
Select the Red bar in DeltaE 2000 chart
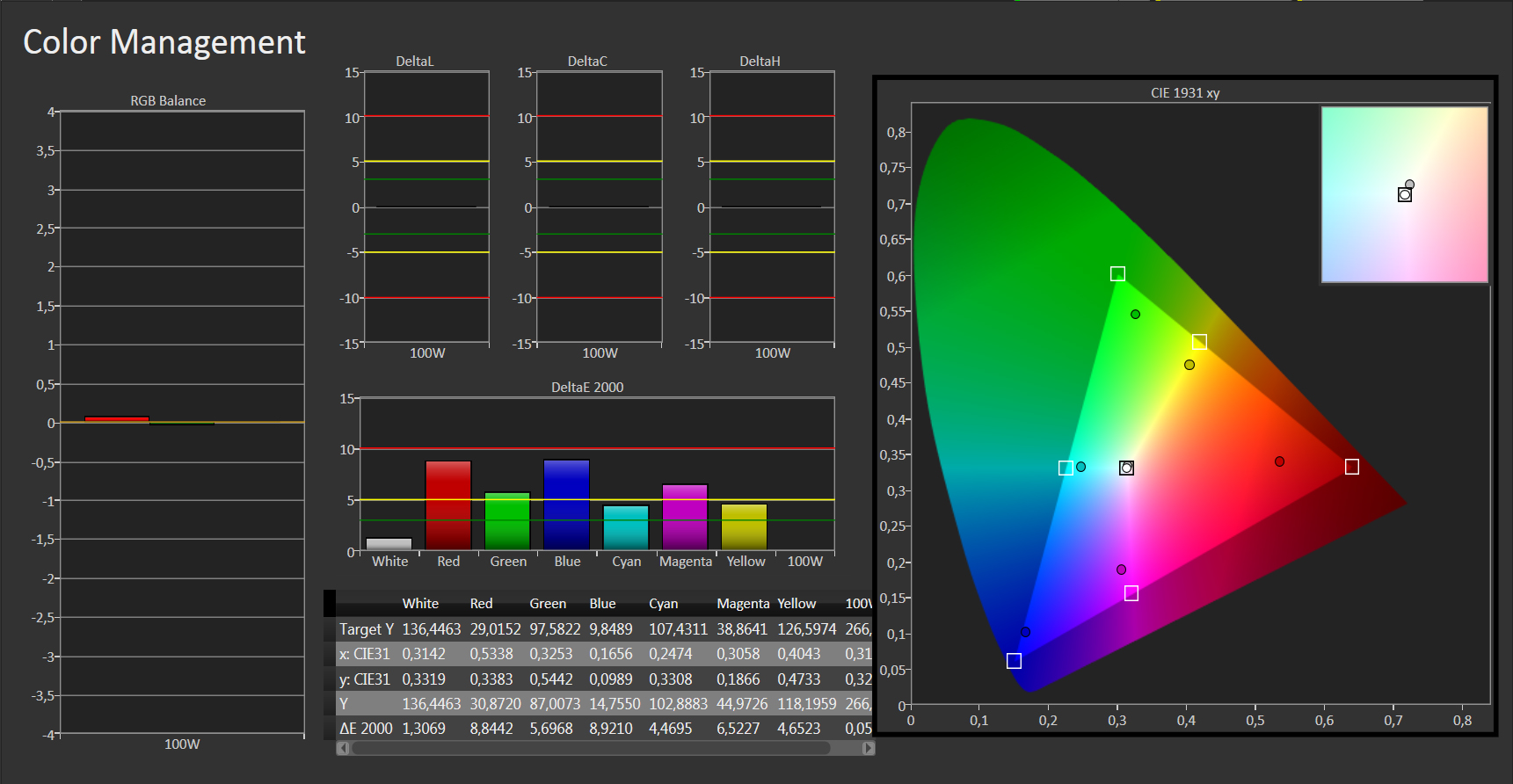448,505
